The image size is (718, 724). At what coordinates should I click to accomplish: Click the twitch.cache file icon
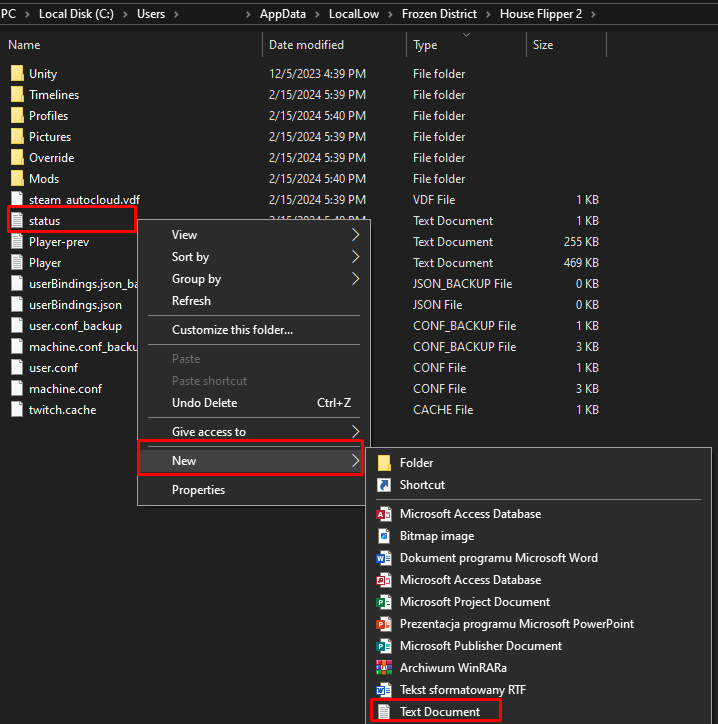17,410
